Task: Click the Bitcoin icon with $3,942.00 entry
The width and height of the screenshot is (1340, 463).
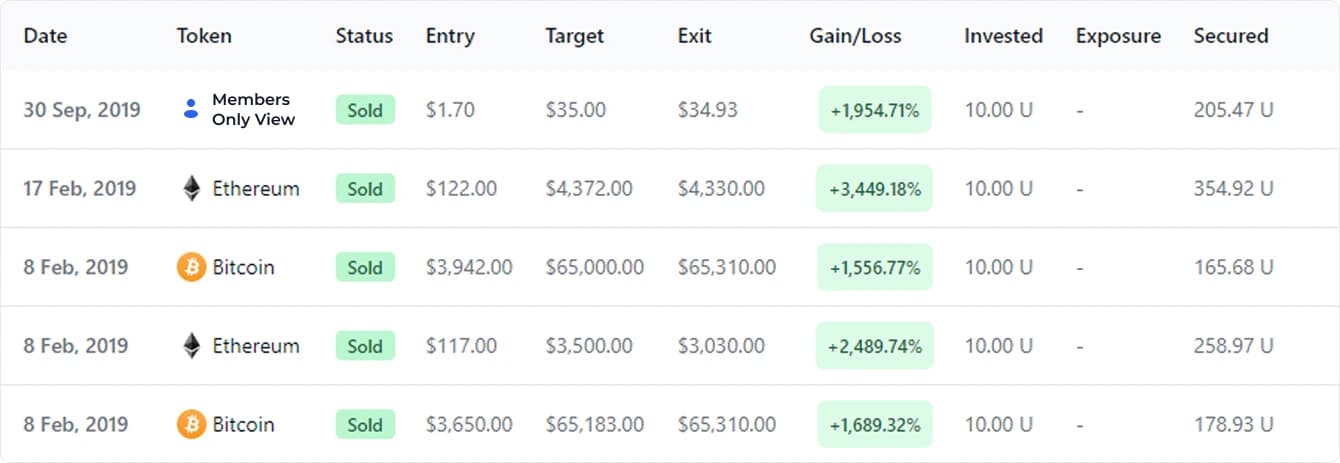Action: (x=191, y=267)
